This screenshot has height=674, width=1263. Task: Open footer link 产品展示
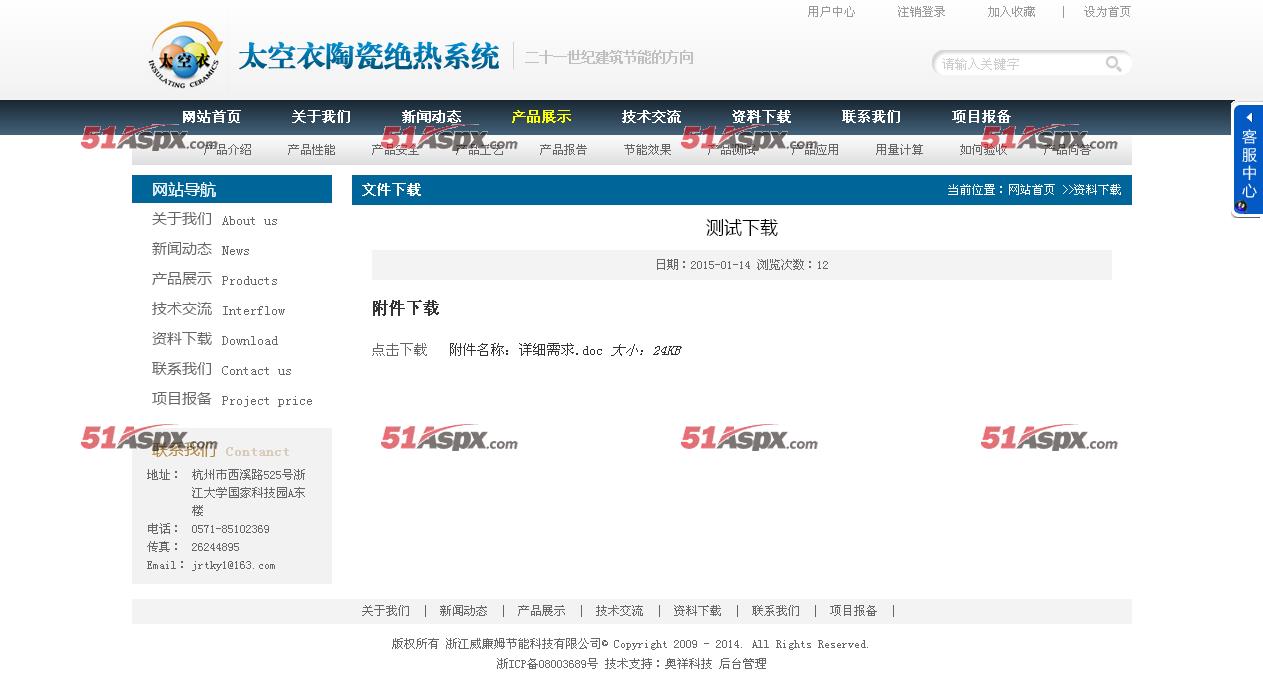pos(541,611)
